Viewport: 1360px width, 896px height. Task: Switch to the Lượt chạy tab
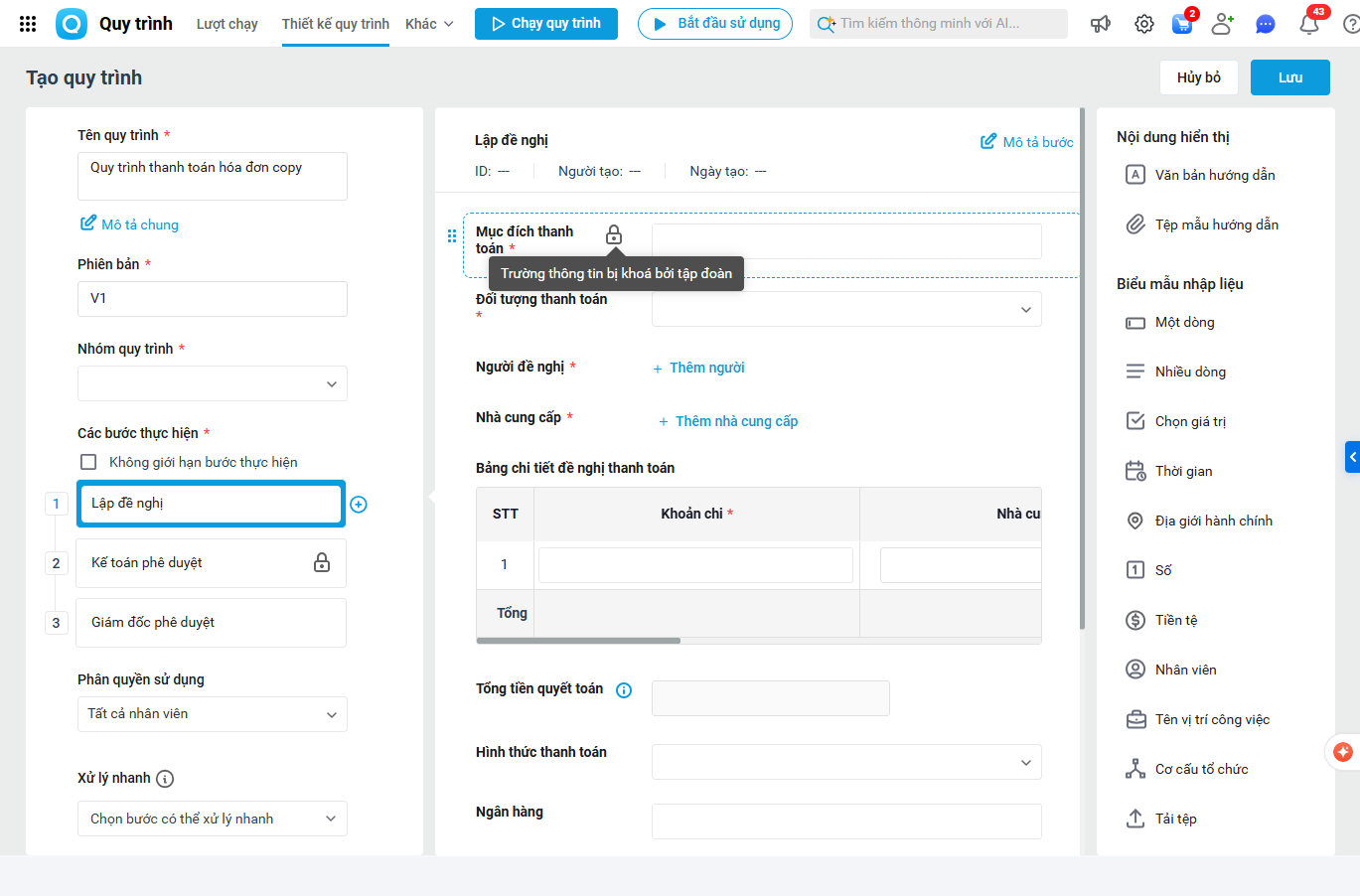click(x=227, y=24)
